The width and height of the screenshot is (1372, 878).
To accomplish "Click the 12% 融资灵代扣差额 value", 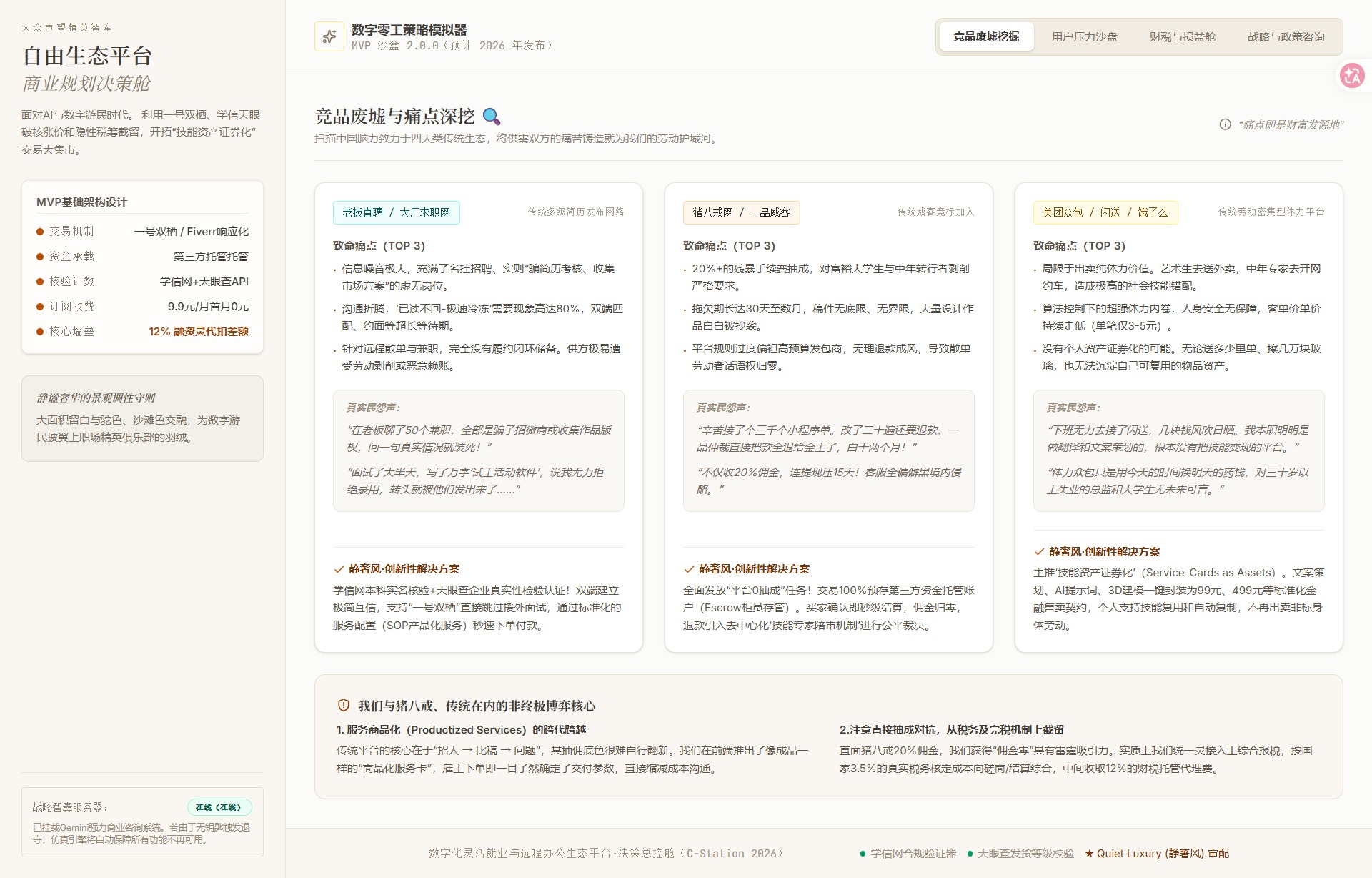I will (199, 332).
